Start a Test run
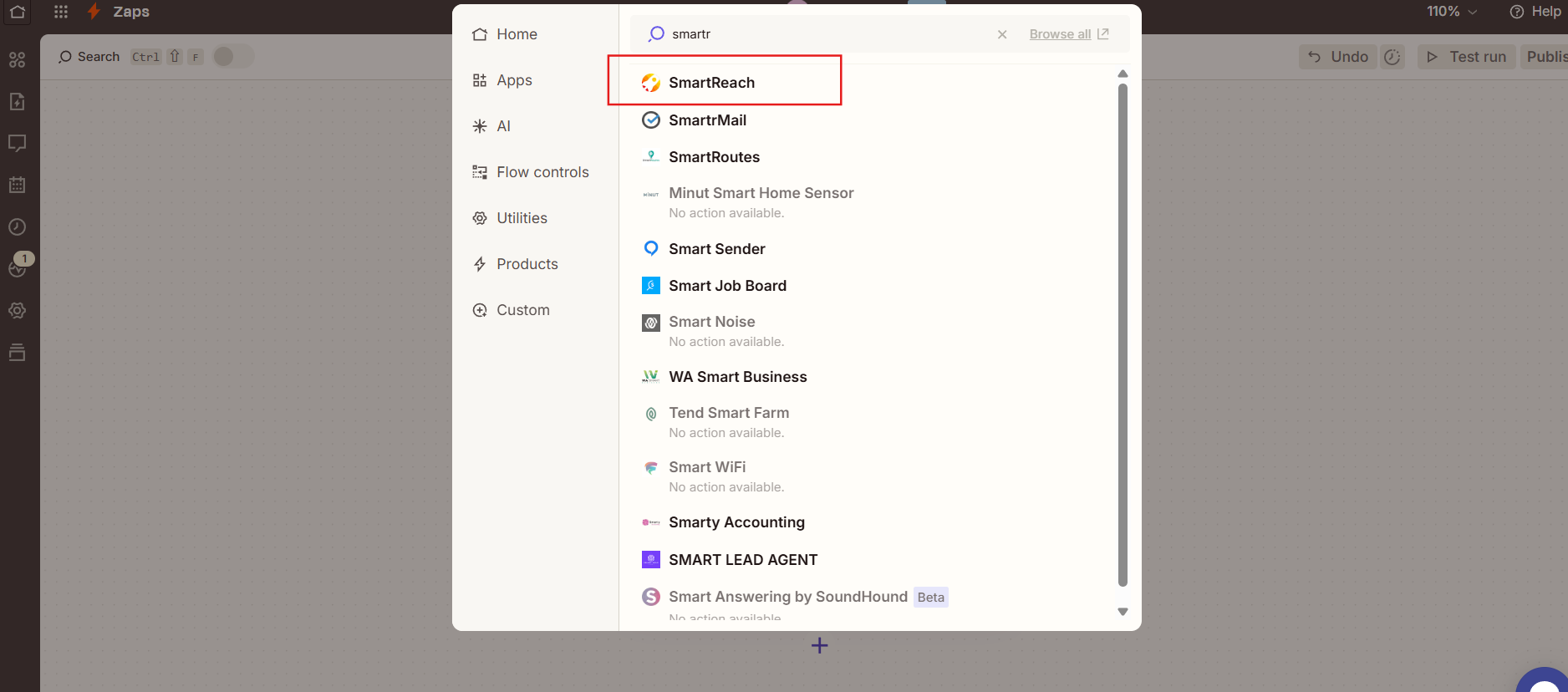Viewport: 1568px width, 692px height. (1467, 57)
